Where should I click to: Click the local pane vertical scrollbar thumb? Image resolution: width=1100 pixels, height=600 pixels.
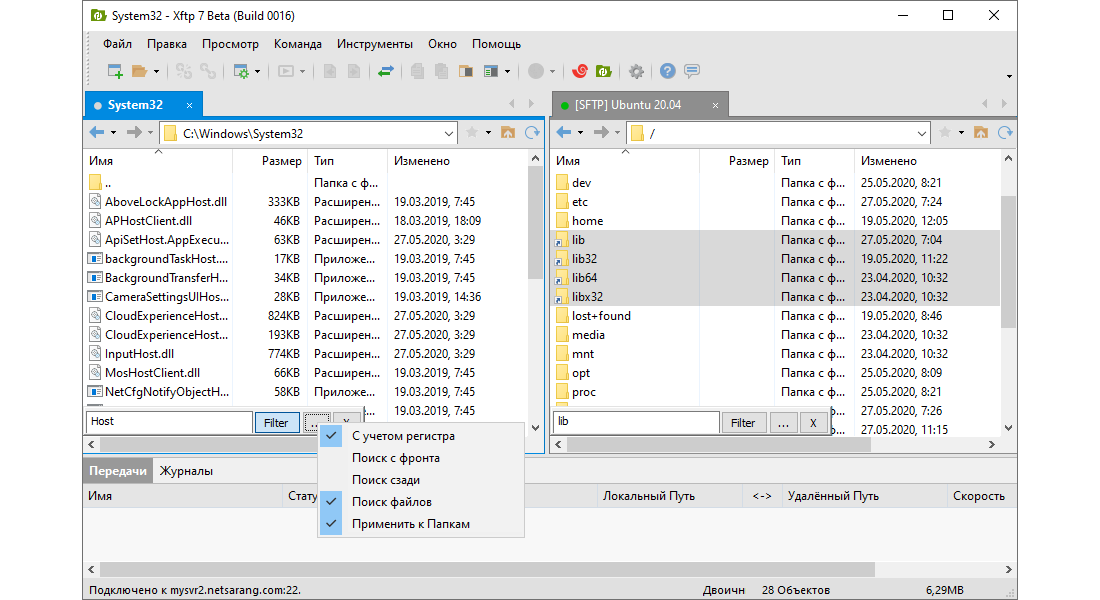pos(535,223)
